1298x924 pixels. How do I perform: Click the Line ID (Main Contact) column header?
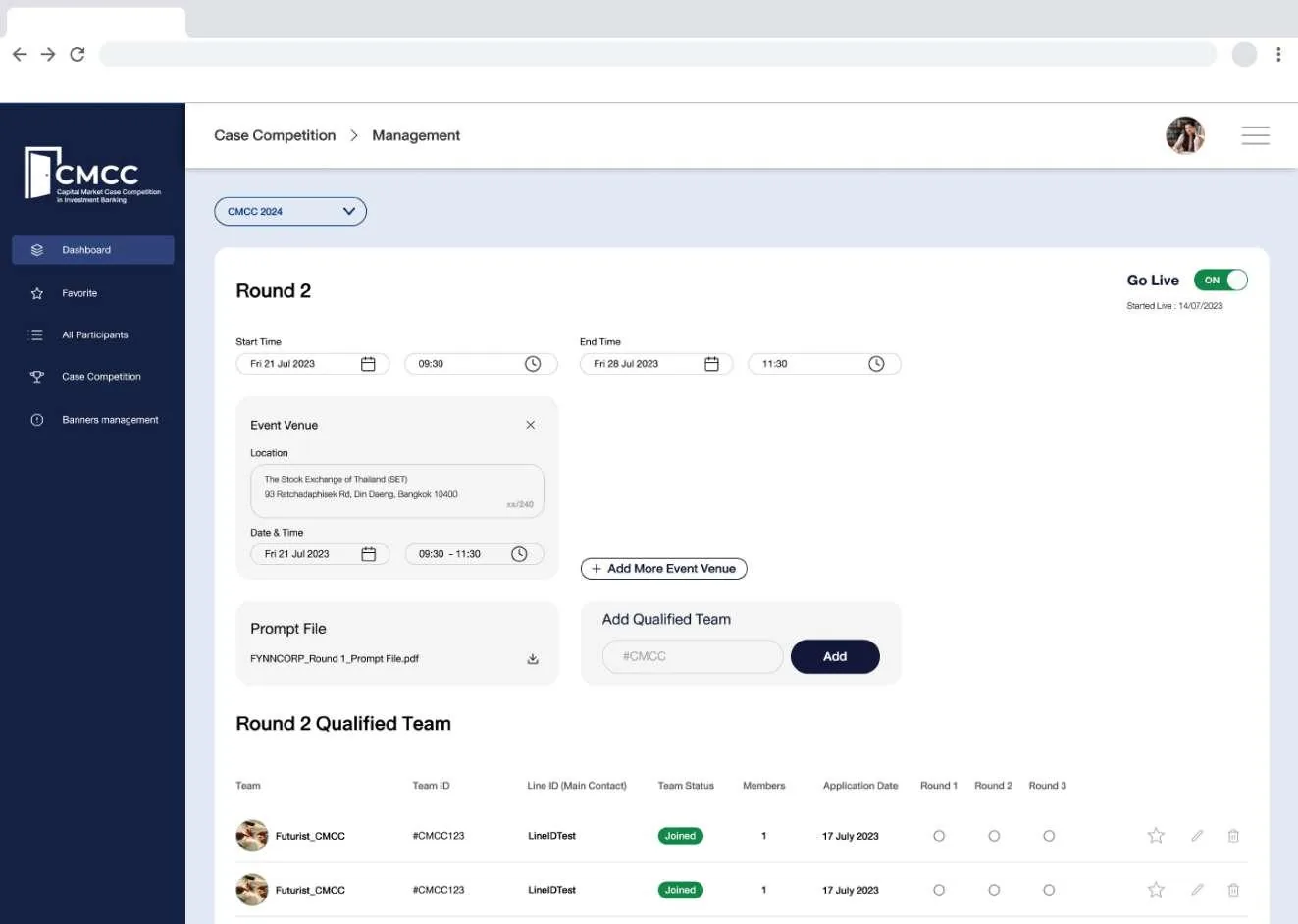(x=577, y=786)
